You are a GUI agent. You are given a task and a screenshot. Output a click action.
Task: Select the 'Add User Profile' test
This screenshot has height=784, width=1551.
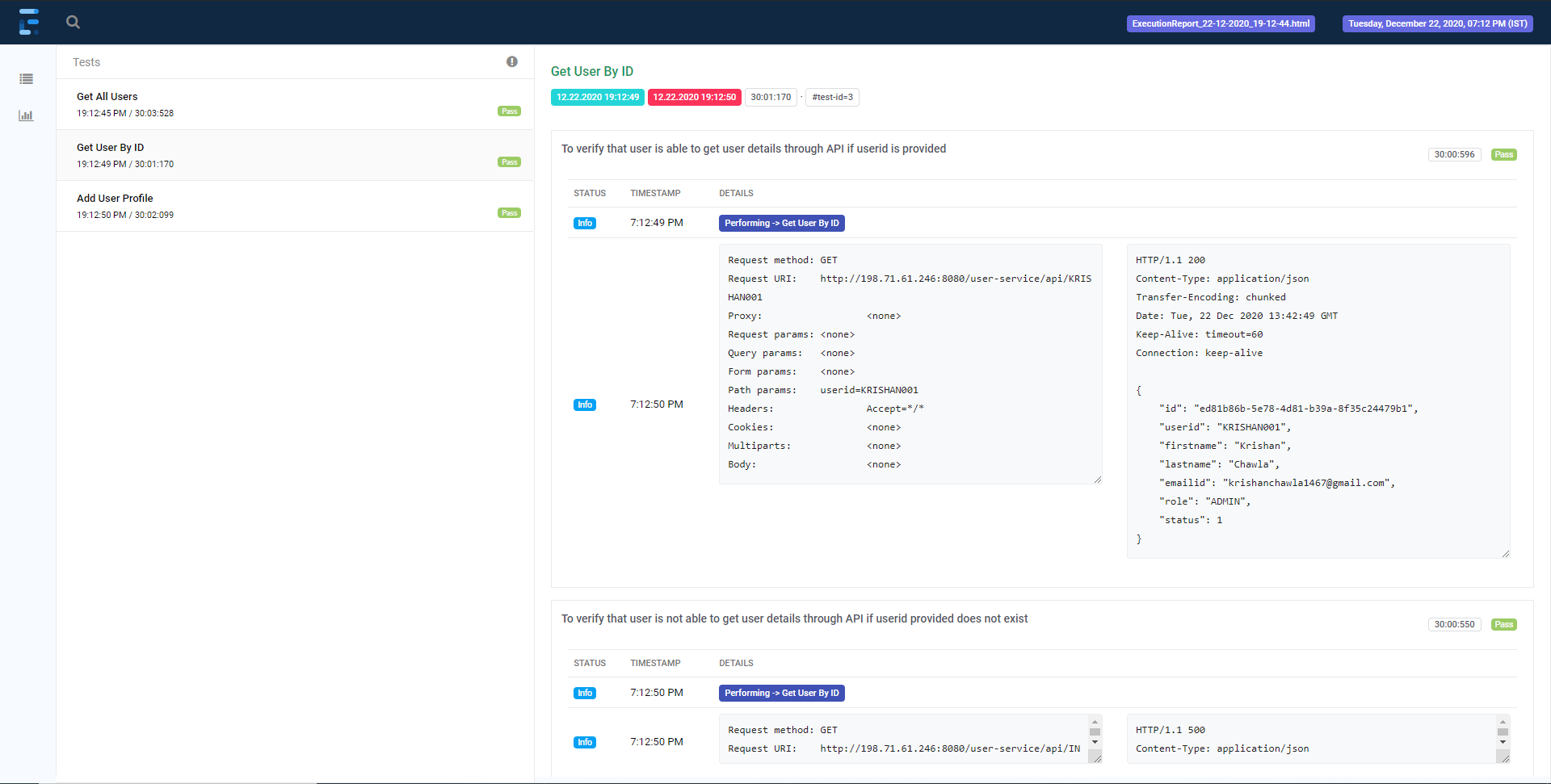click(115, 198)
